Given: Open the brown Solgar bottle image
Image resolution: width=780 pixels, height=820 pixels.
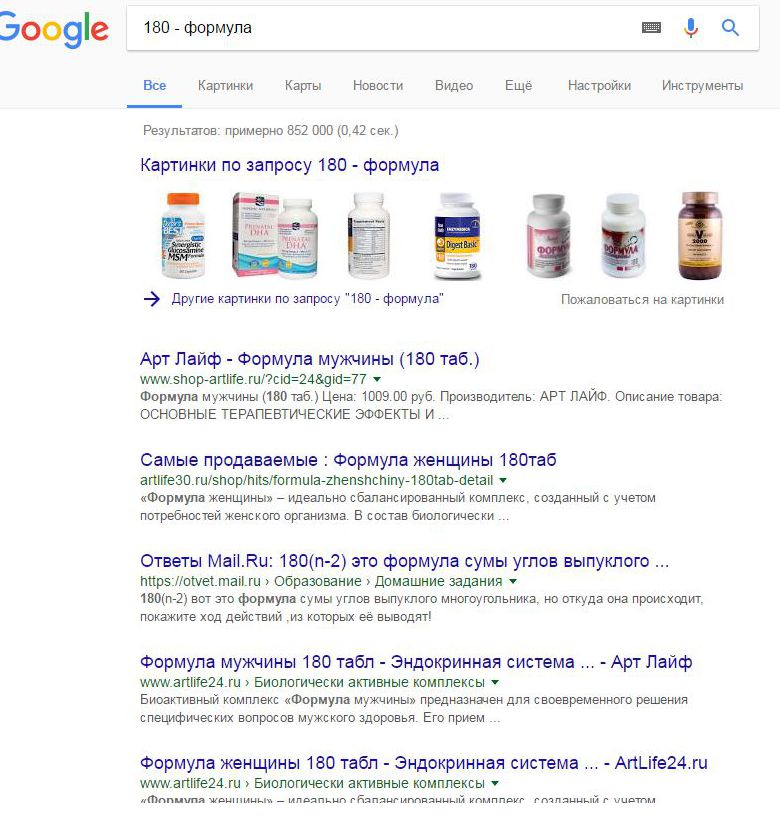Looking at the screenshot, I should click(x=700, y=236).
